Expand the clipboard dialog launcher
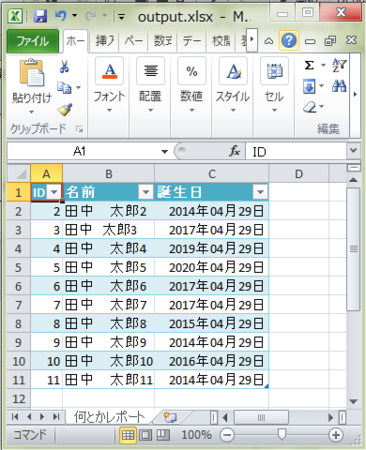The width and height of the screenshot is (366, 450). (x=79, y=129)
